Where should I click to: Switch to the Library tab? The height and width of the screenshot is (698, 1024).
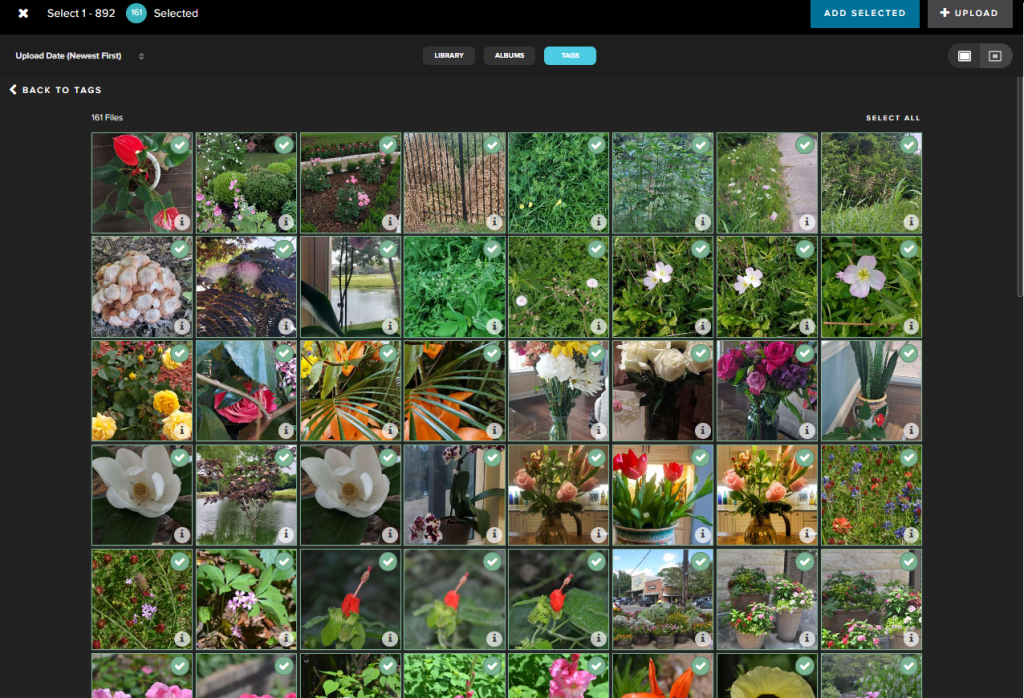pyautogui.click(x=449, y=56)
